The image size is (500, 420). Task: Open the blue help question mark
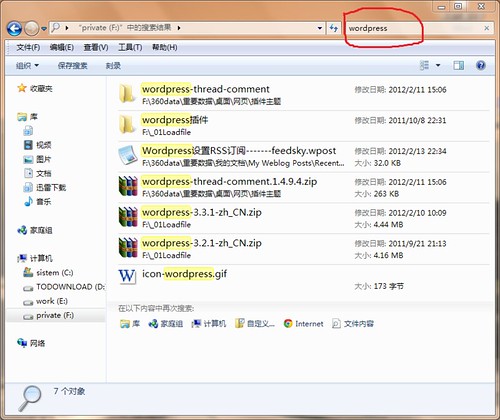click(481, 65)
